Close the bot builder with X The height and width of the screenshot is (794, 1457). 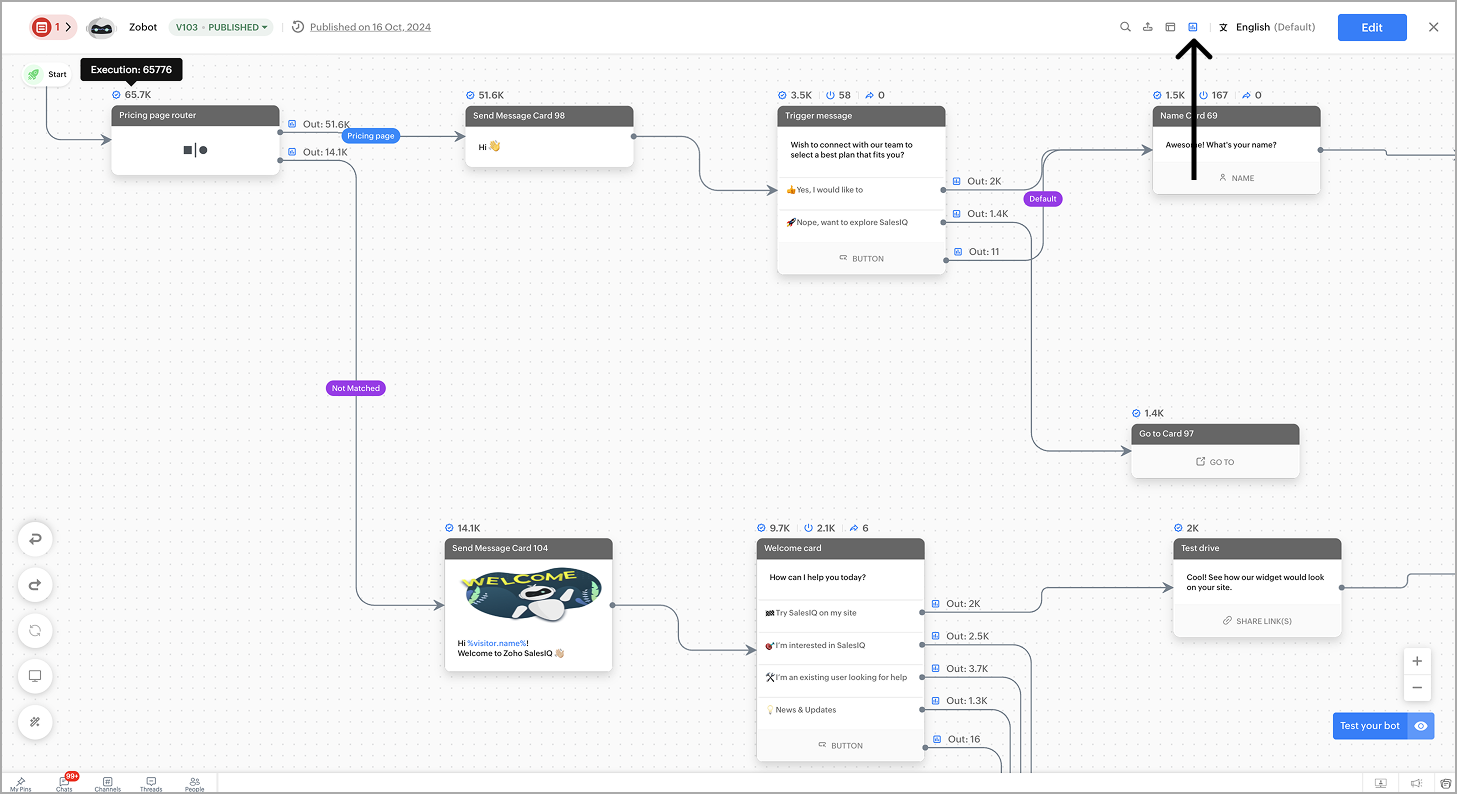tap(1434, 27)
